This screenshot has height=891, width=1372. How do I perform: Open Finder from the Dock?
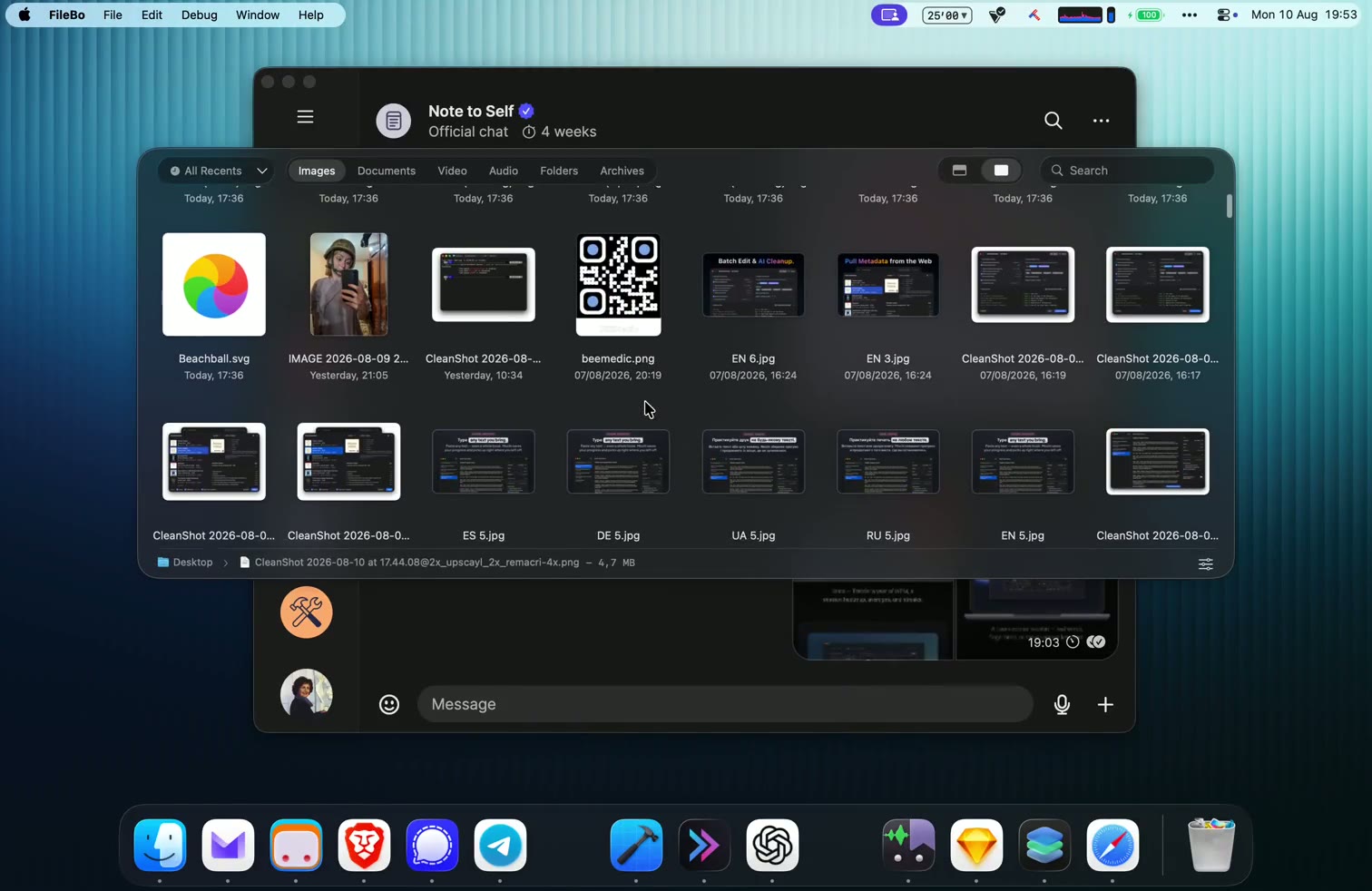pos(160,846)
